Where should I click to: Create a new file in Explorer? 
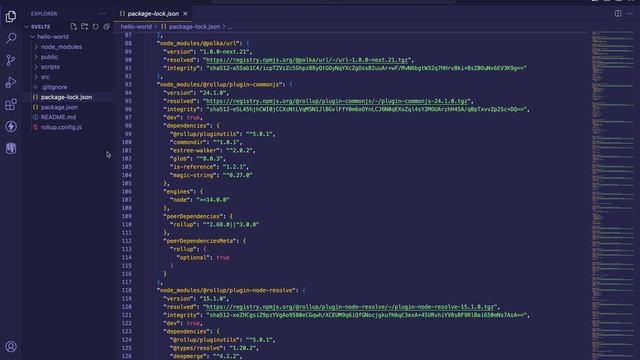pyautogui.click(x=73, y=27)
